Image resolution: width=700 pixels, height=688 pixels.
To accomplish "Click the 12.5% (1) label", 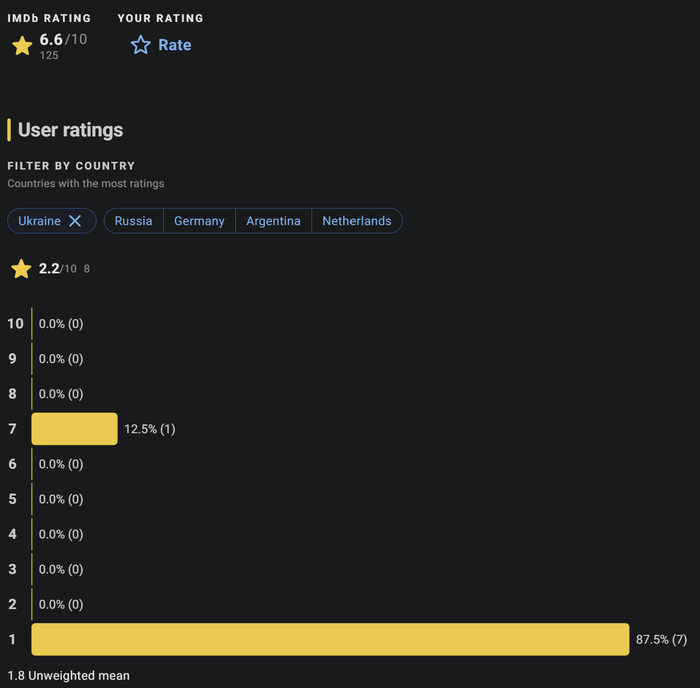I will pyautogui.click(x=150, y=429).
